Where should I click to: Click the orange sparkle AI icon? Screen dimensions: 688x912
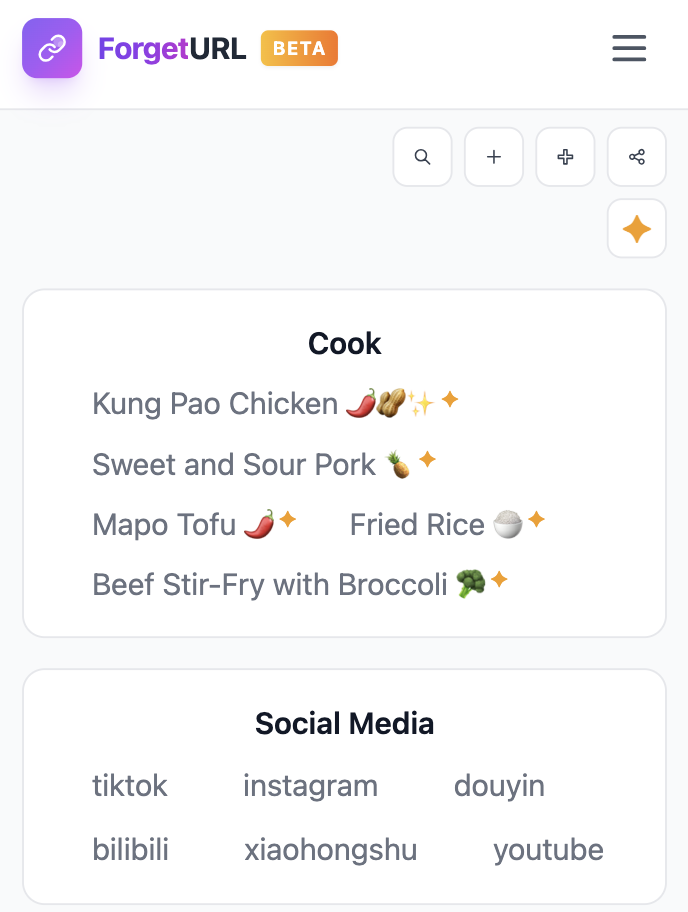pyautogui.click(x=637, y=228)
